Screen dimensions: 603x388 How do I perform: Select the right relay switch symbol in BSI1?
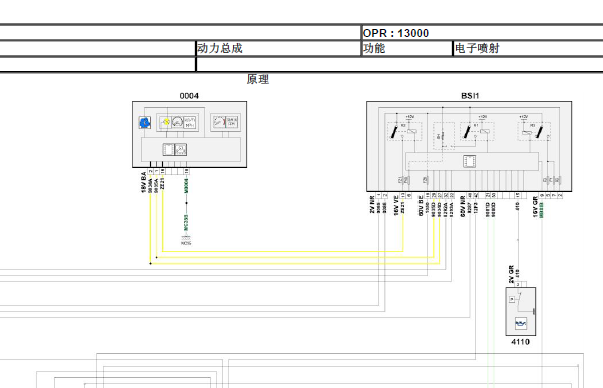pos(540,132)
